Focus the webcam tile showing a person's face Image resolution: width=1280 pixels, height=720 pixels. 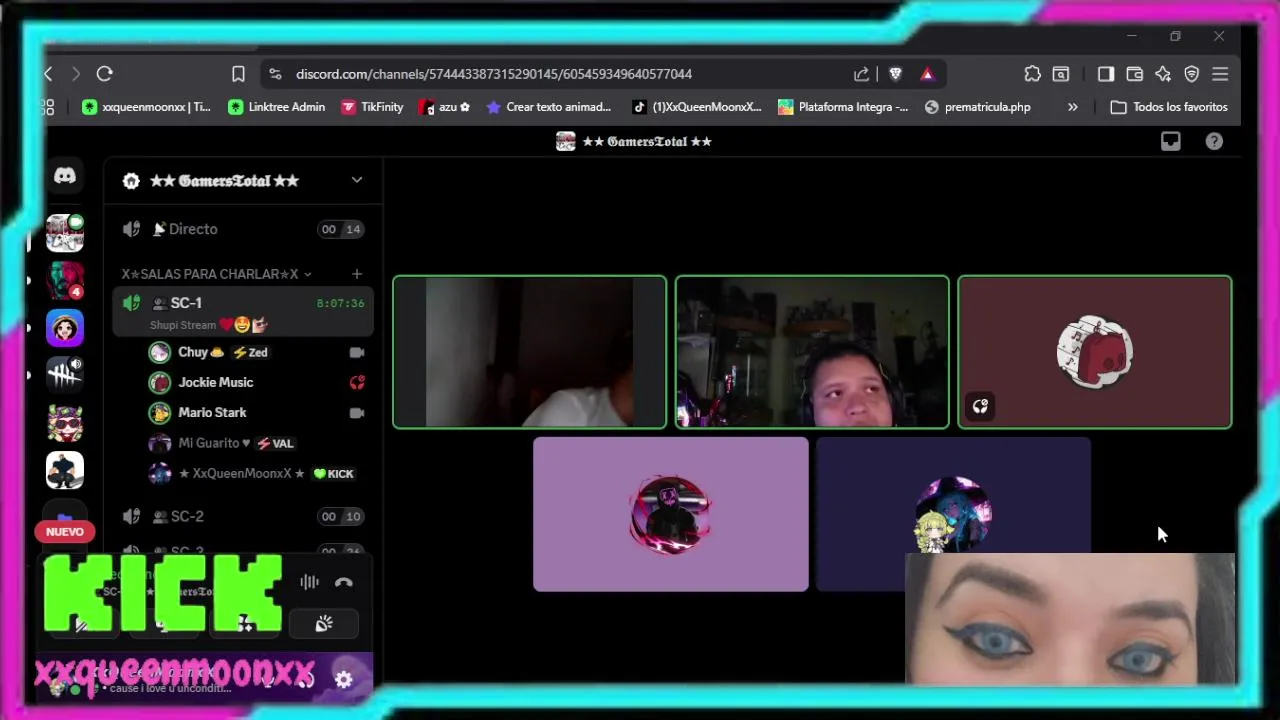pos(812,352)
